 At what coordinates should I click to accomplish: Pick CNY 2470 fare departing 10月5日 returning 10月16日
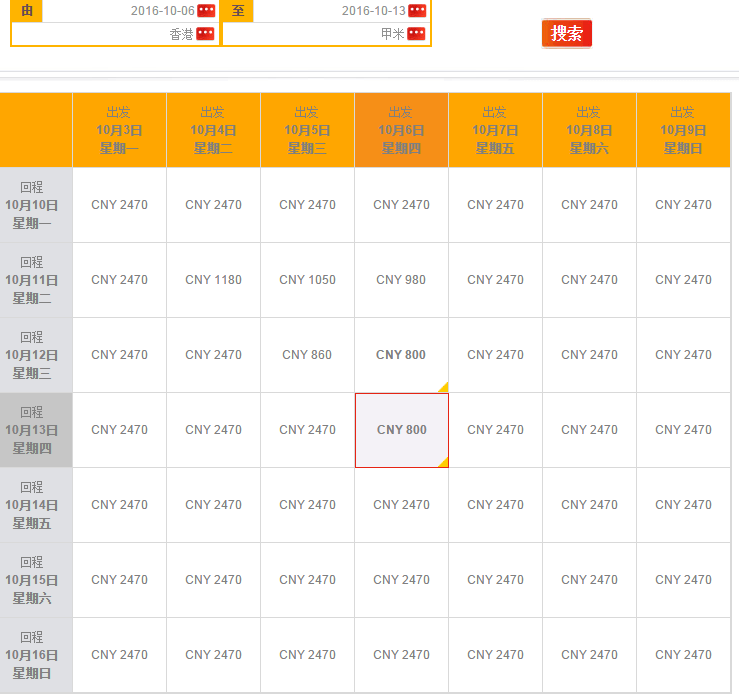[307, 655]
